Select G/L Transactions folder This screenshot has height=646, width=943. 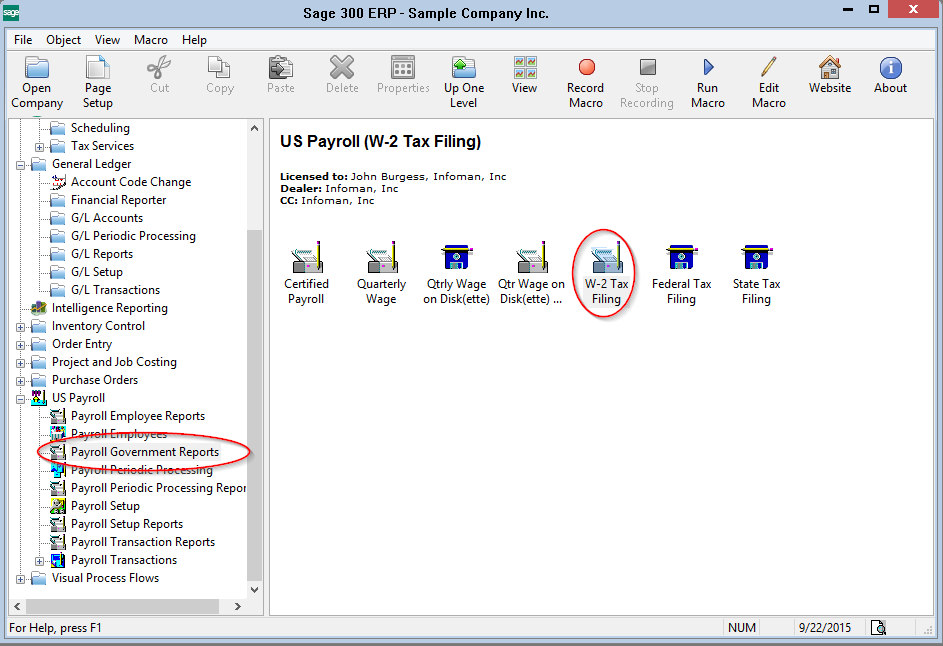tap(115, 290)
